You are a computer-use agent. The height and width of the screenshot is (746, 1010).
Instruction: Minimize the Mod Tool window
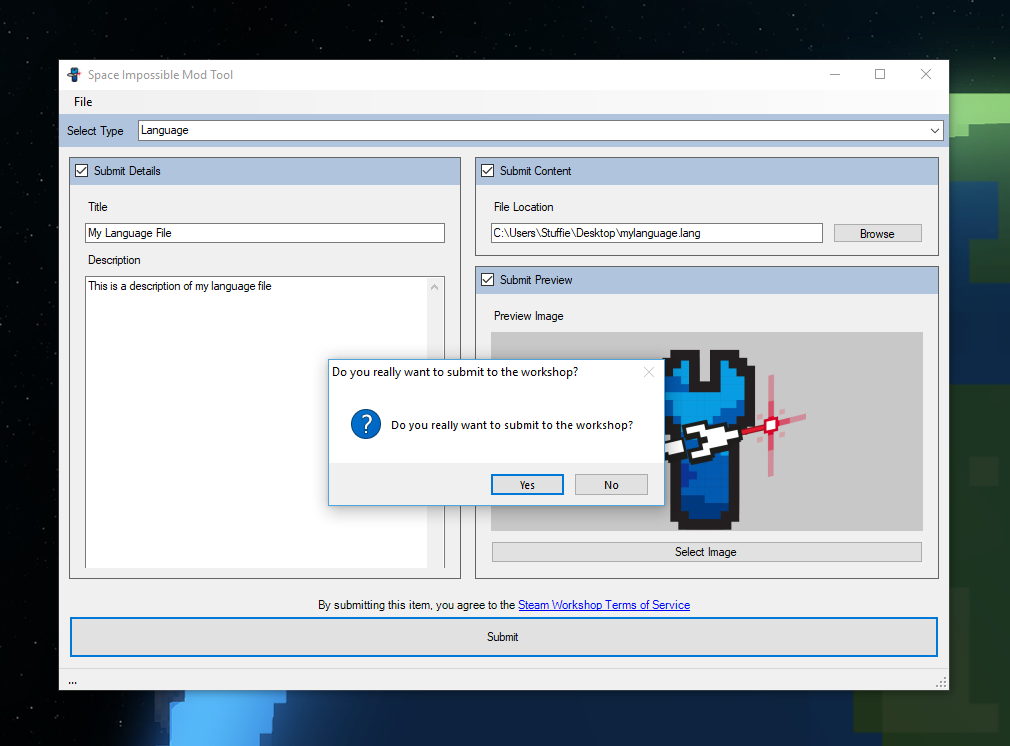[835, 75]
